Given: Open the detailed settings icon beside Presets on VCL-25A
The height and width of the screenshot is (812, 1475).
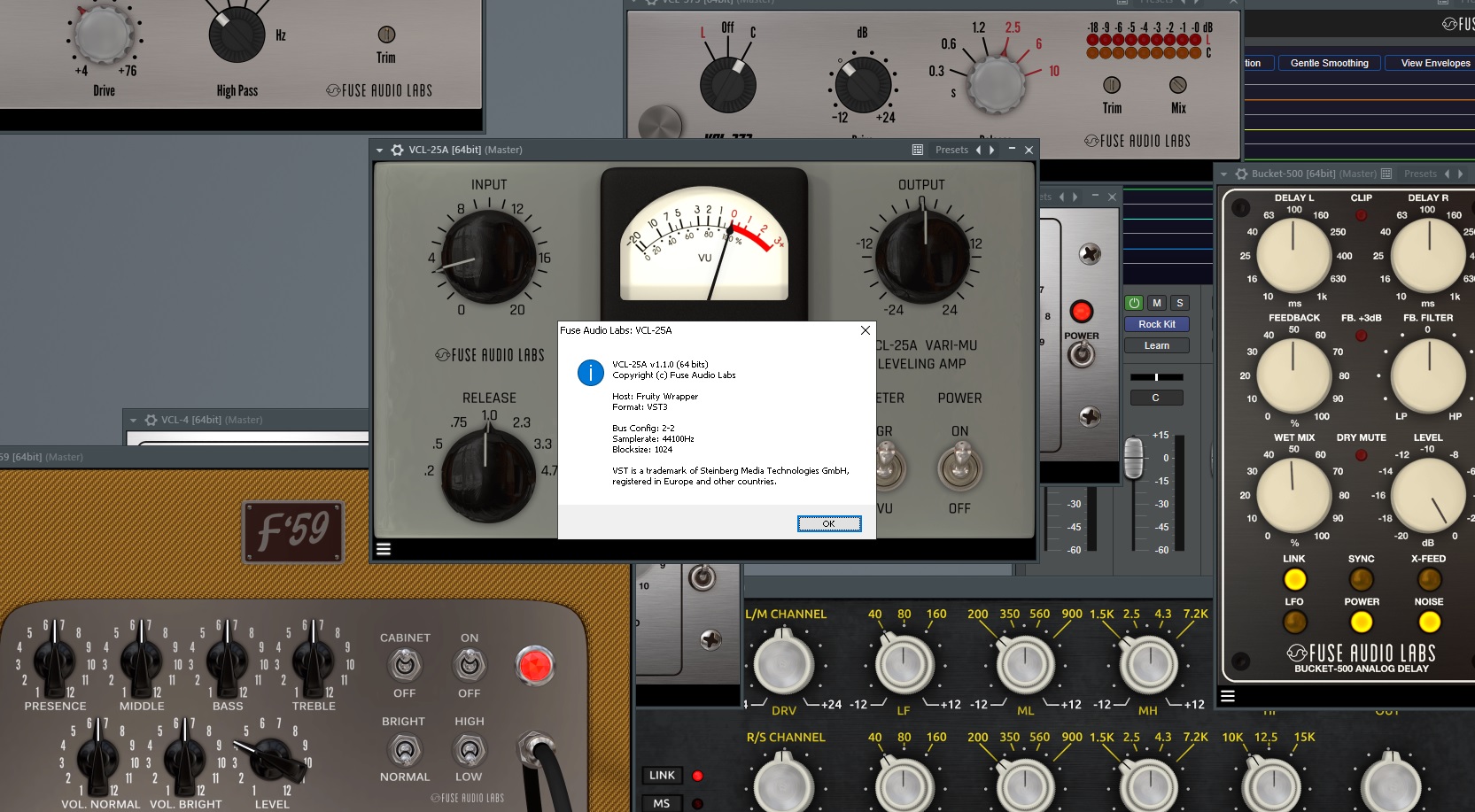Looking at the screenshot, I should [918, 150].
